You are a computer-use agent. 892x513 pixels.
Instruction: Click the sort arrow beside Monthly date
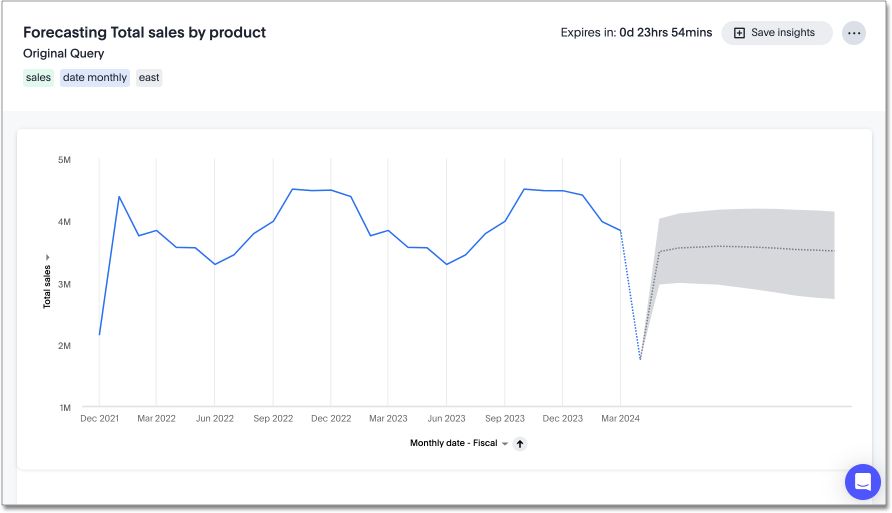click(x=520, y=444)
